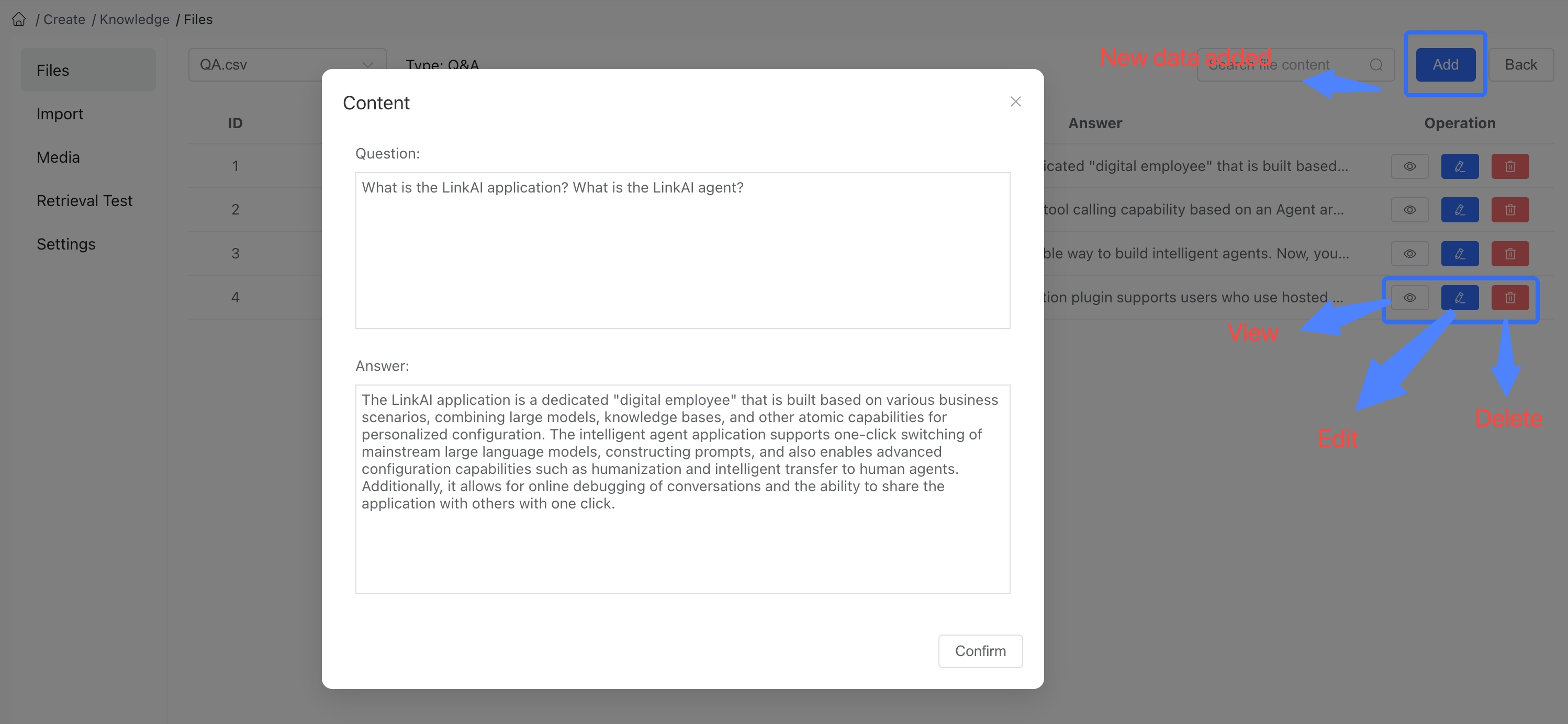
Task: Click answer text 'tool calling capability' row
Action: coord(1194,209)
